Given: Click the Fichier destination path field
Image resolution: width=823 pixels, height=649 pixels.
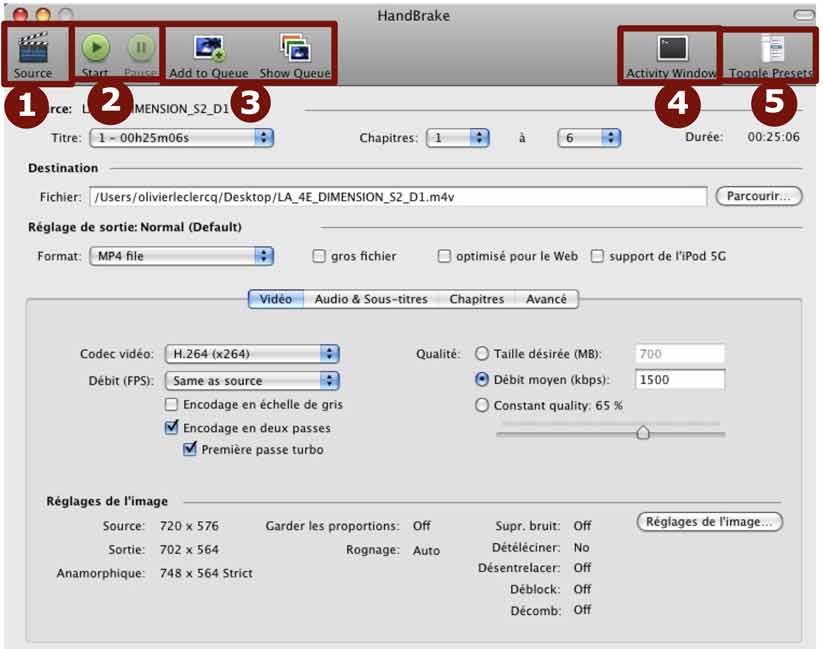Looking at the screenshot, I should point(398,197).
